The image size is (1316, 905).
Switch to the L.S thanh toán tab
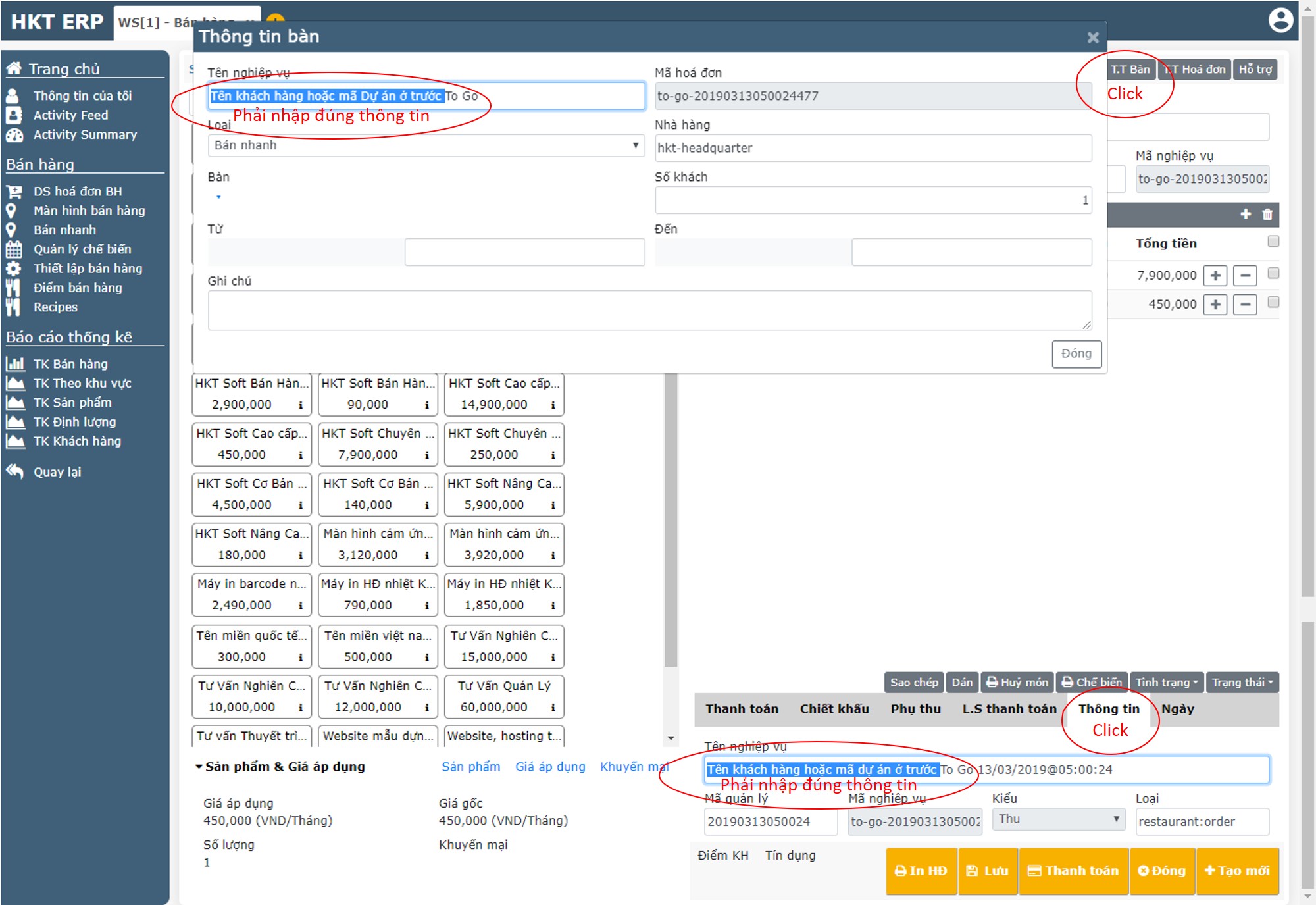pyautogui.click(x=1009, y=709)
